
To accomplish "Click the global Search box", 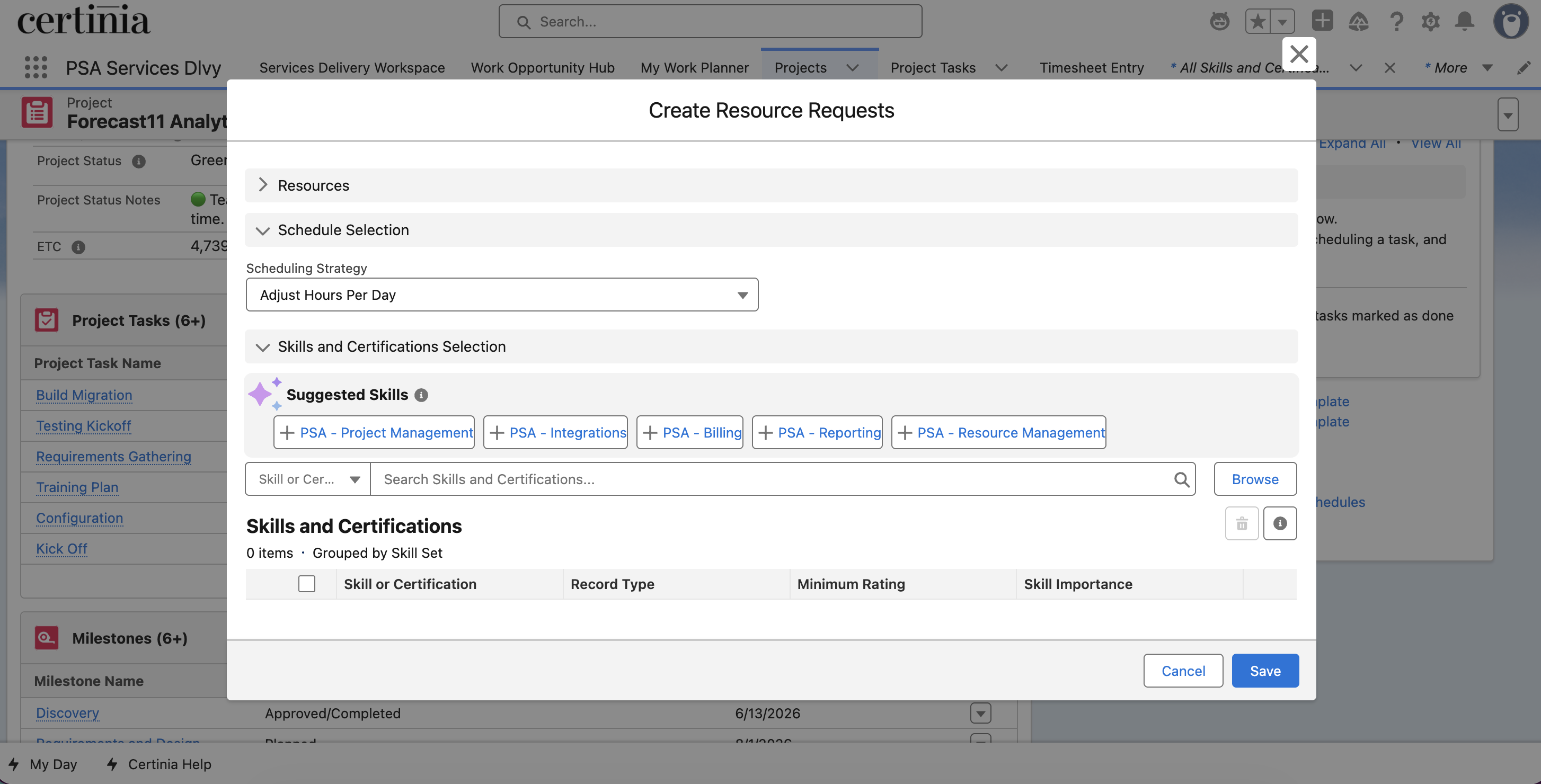I will click(x=710, y=22).
